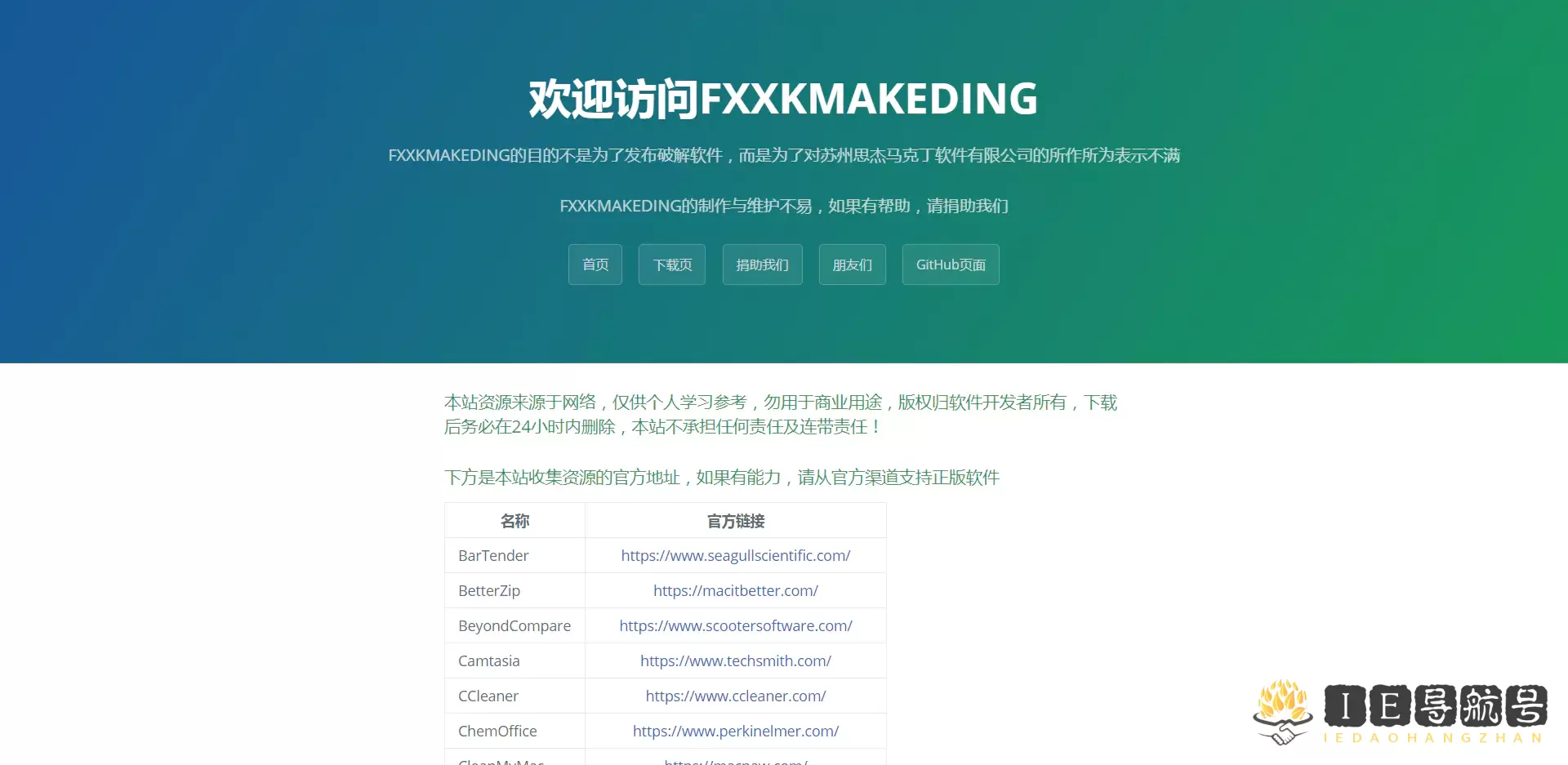Click the page title 欢迎访问FXXKMAKEDING
The width and height of the screenshot is (1568, 765).
coord(783,98)
